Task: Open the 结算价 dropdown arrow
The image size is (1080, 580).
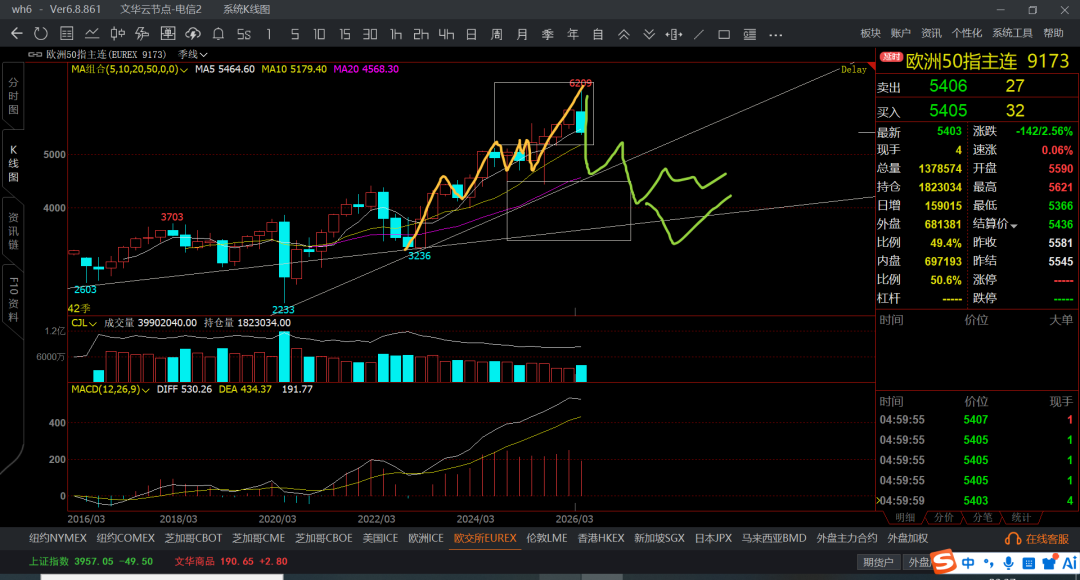Action: click(x=1014, y=226)
